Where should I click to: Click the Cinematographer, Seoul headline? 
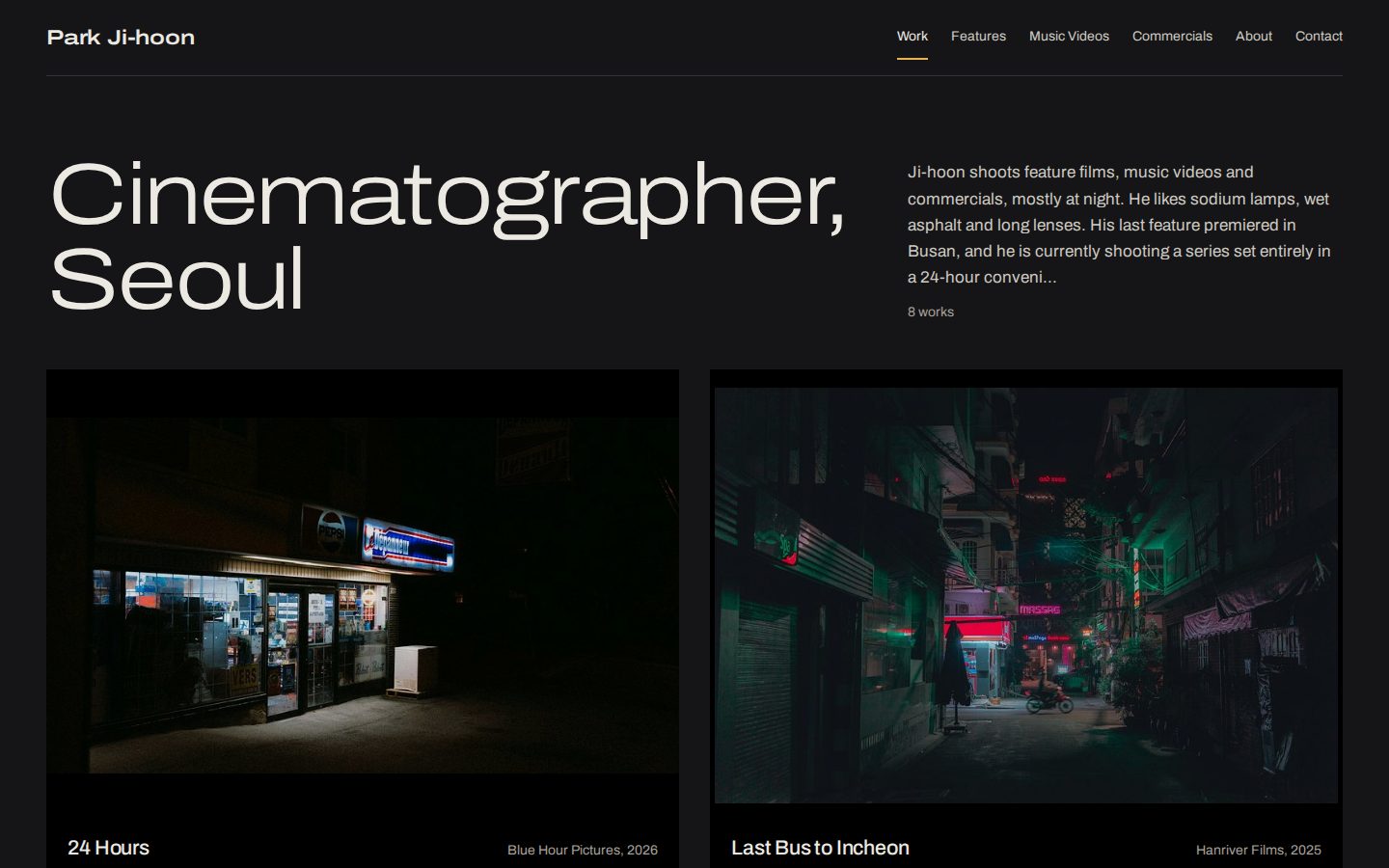448,237
